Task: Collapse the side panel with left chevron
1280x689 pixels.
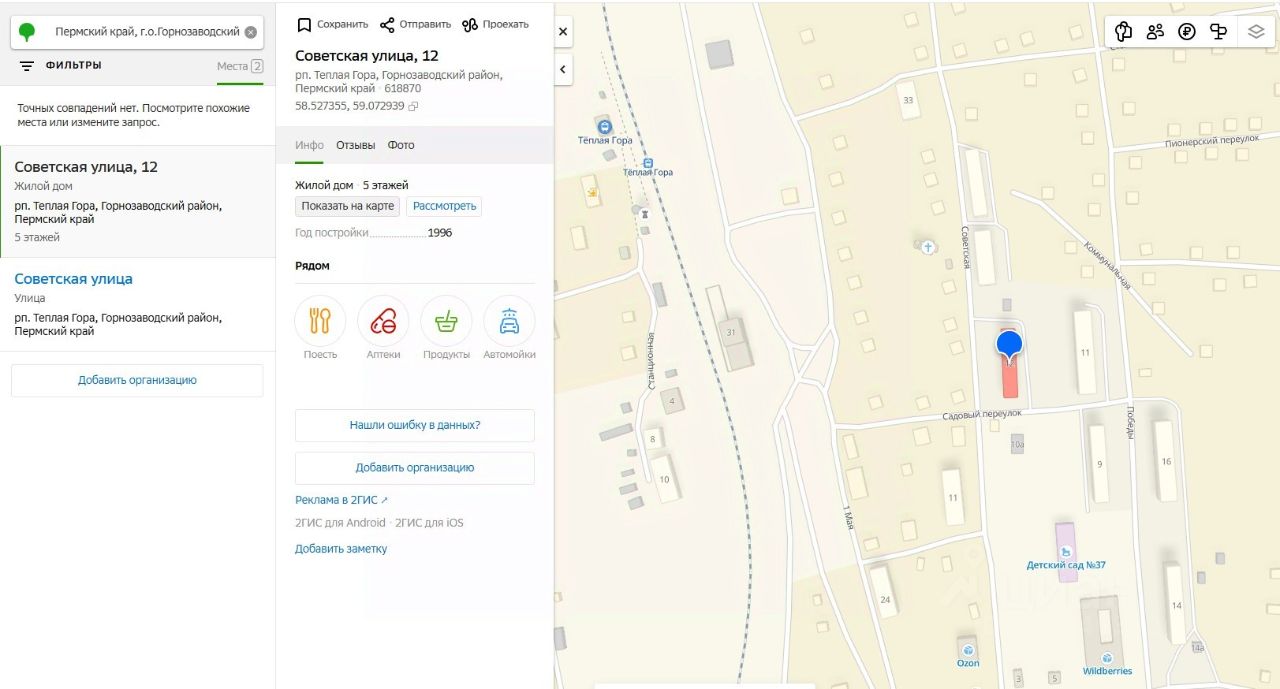Action: [x=563, y=69]
